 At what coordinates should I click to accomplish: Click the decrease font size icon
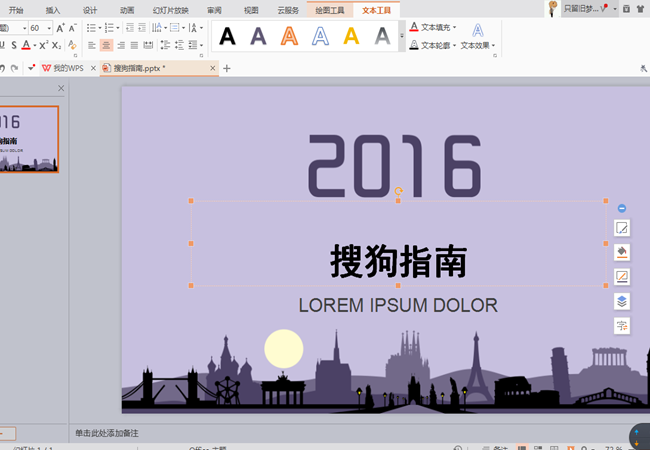(73, 28)
